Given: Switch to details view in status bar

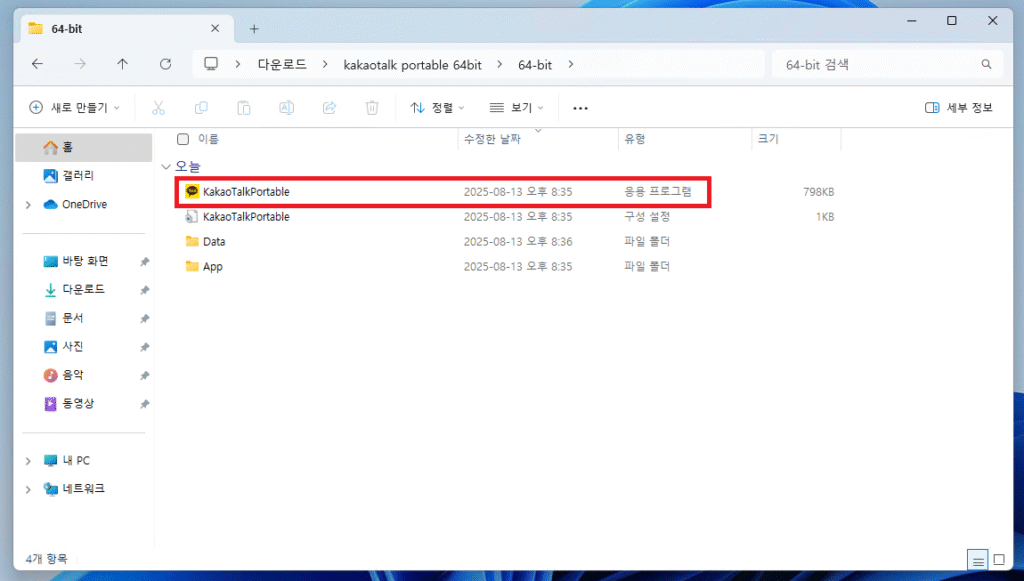Looking at the screenshot, I should point(975,559).
